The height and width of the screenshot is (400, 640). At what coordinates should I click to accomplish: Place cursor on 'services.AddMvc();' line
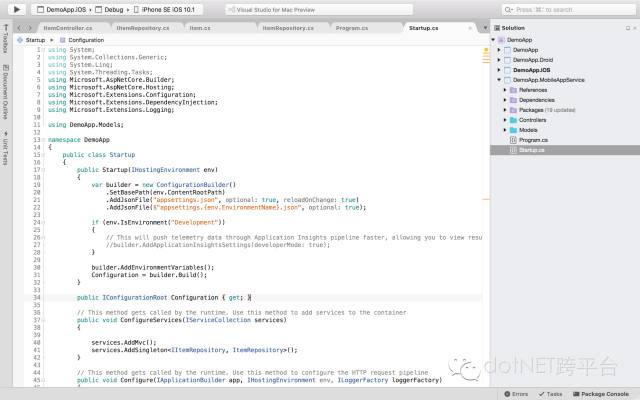click(x=124, y=342)
